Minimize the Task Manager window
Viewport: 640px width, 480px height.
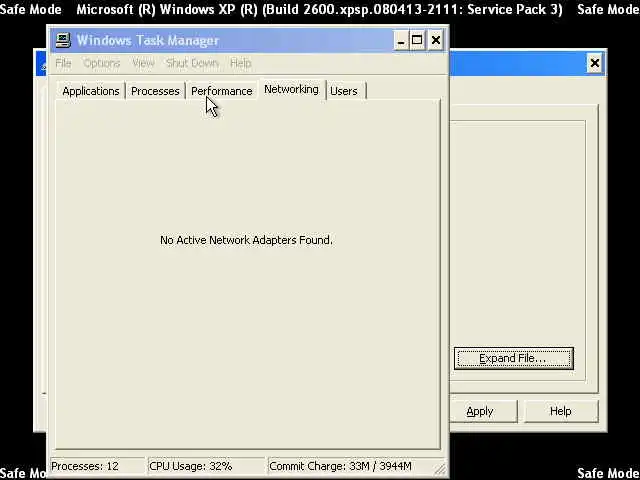click(x=401, y=40)
